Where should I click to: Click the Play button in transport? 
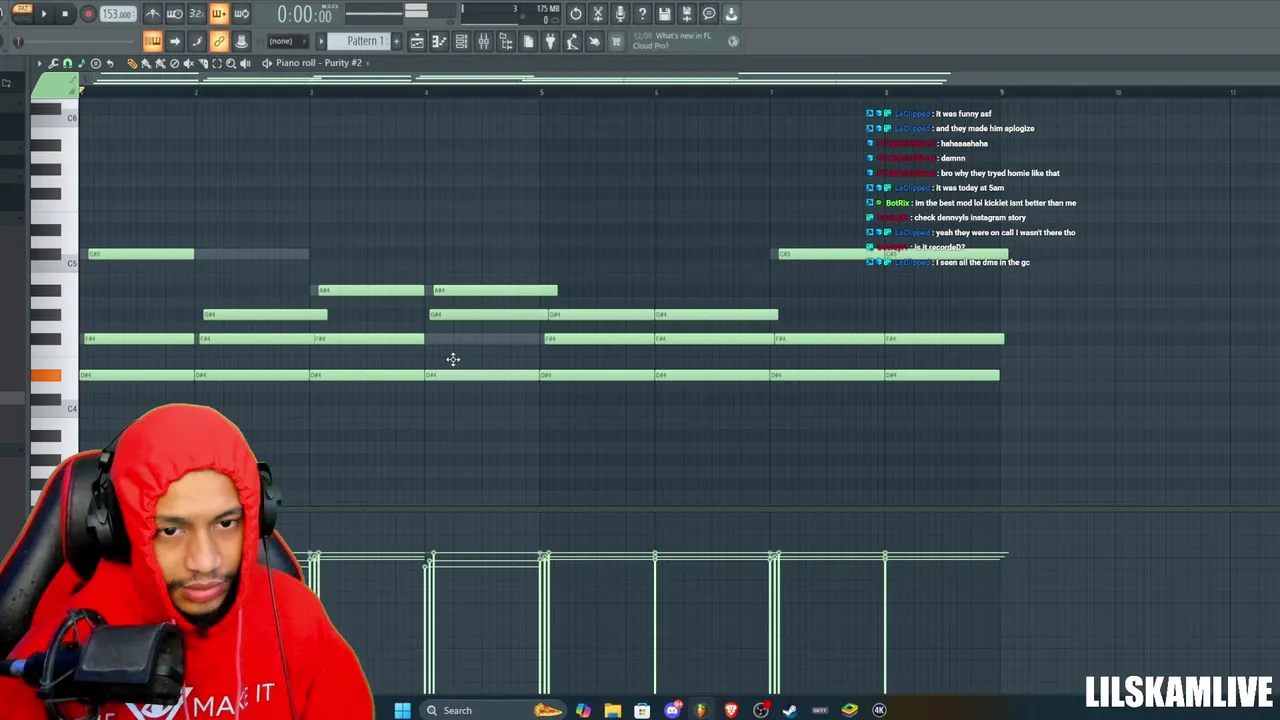(44, 14)
